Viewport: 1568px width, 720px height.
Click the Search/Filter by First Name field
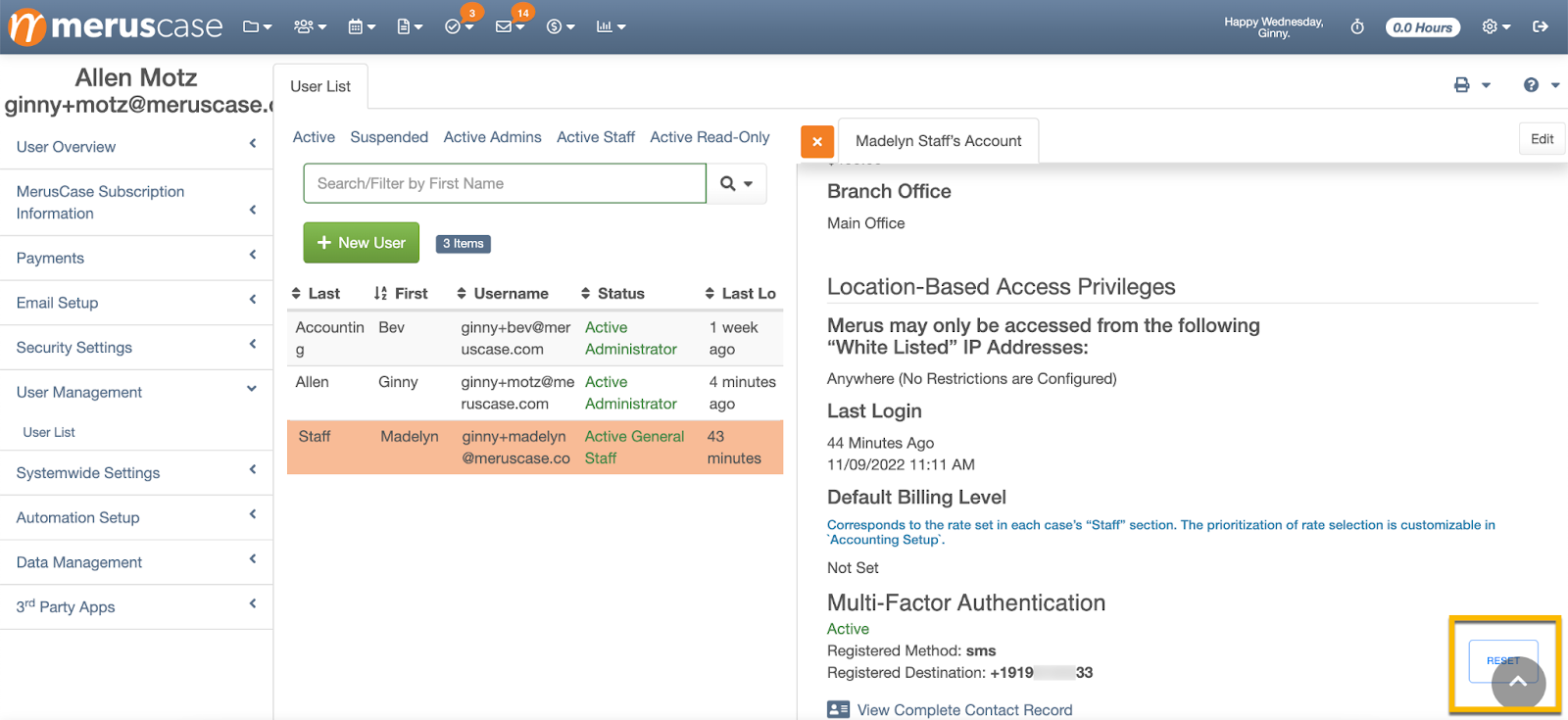(x=505, y=183)
